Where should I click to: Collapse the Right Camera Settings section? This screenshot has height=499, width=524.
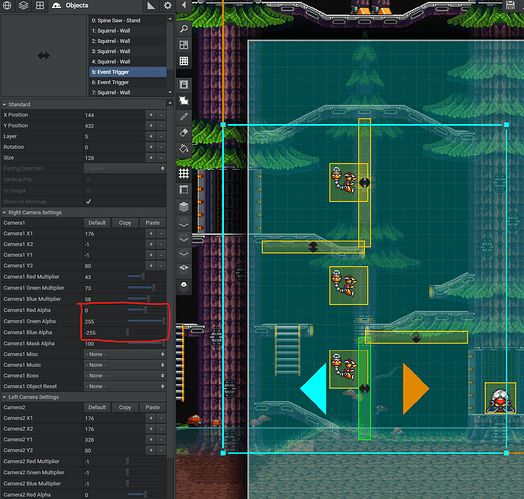[x=5, y=213]
